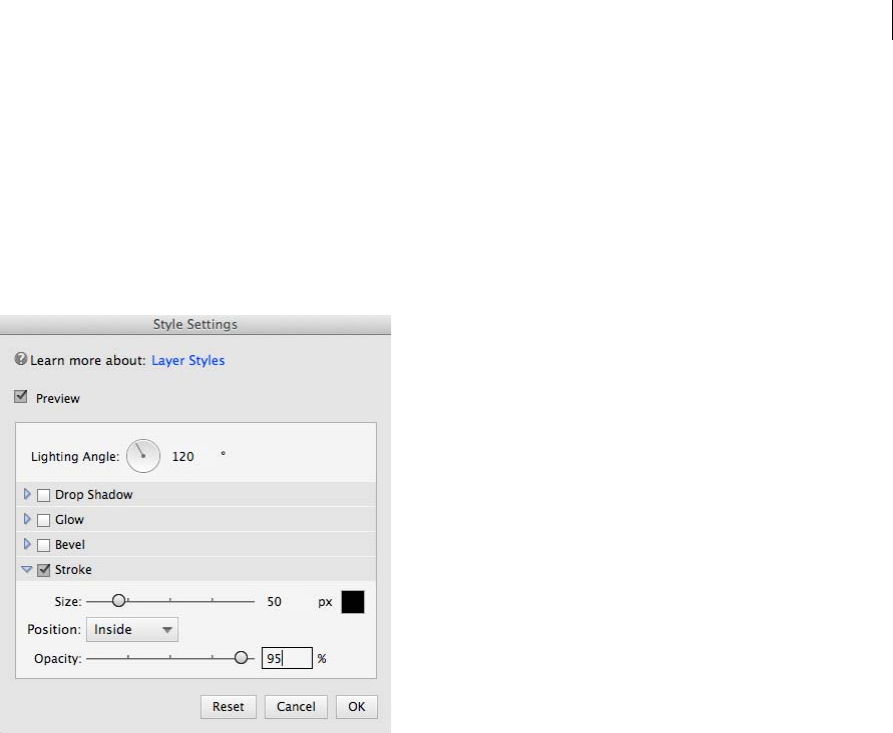
Task: Click the Opacity field showing 95
Action: (x=287, y=658)
